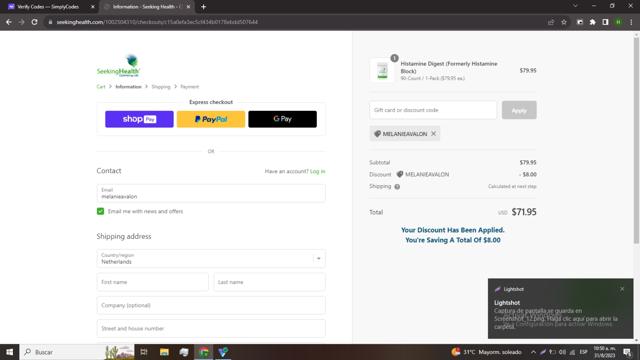Go back with the browser back arrow
Viewport: 640px width, 360px height.
pyautogui.click(x=9, y=22)
